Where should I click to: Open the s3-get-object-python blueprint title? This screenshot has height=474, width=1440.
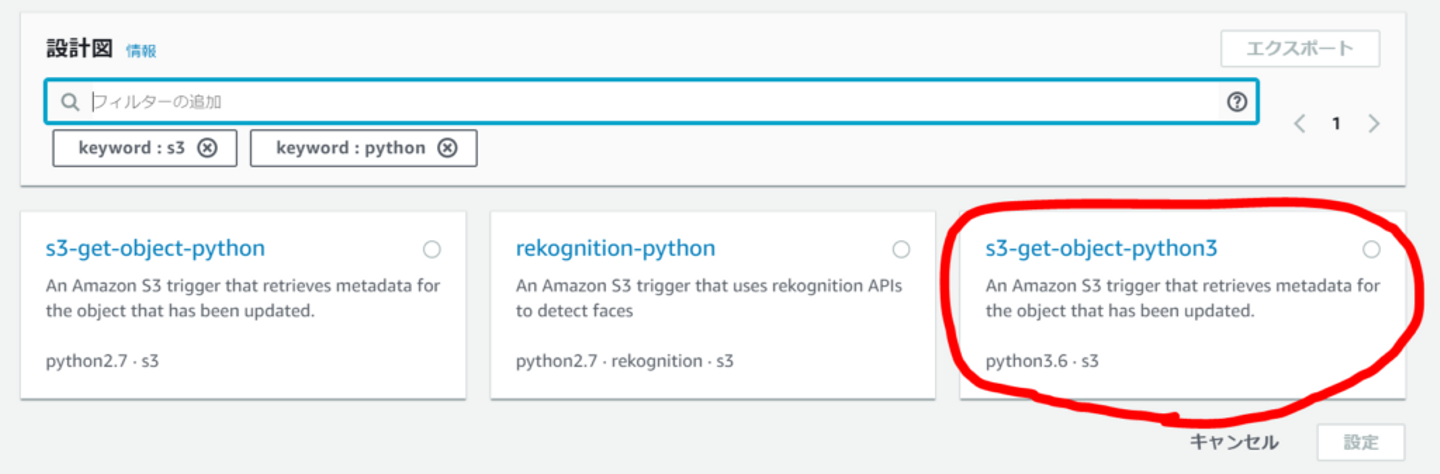(155, 248)
